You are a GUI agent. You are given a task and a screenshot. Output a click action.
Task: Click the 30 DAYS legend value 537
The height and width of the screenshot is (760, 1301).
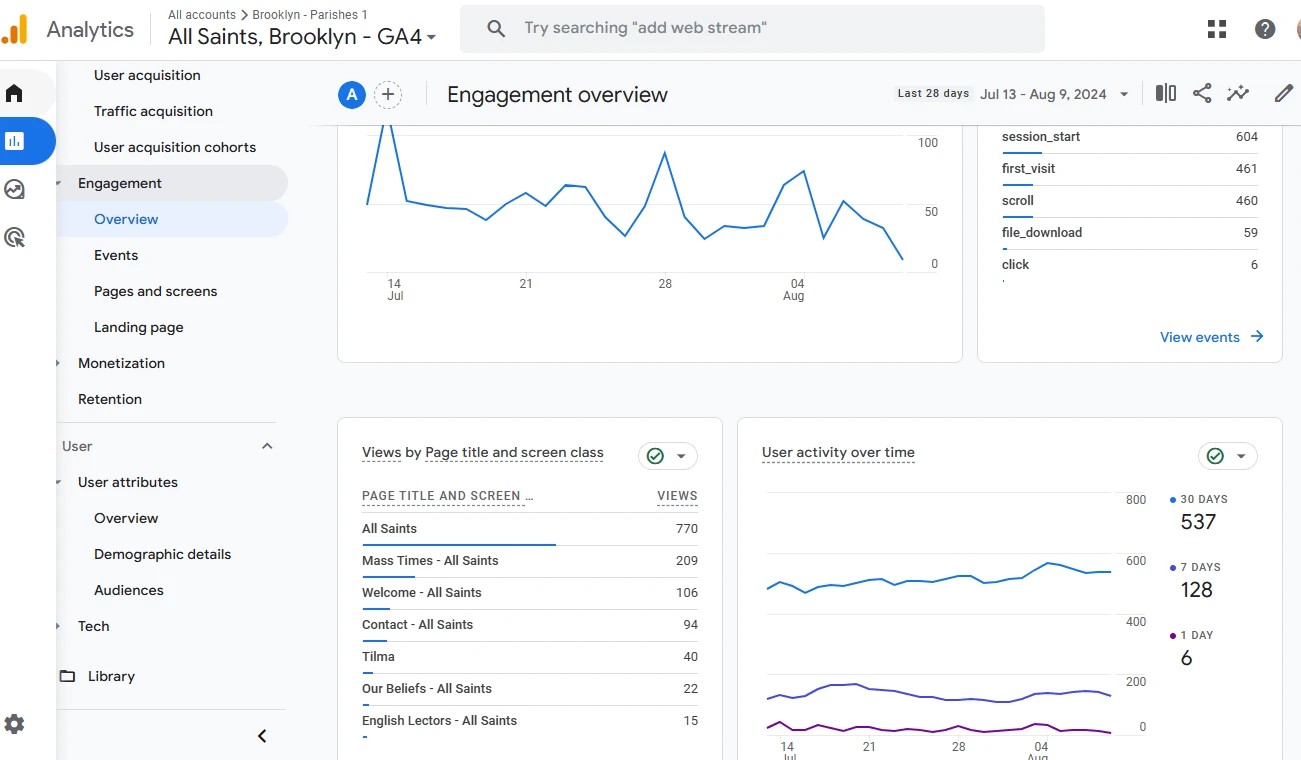click(1198, 522)
